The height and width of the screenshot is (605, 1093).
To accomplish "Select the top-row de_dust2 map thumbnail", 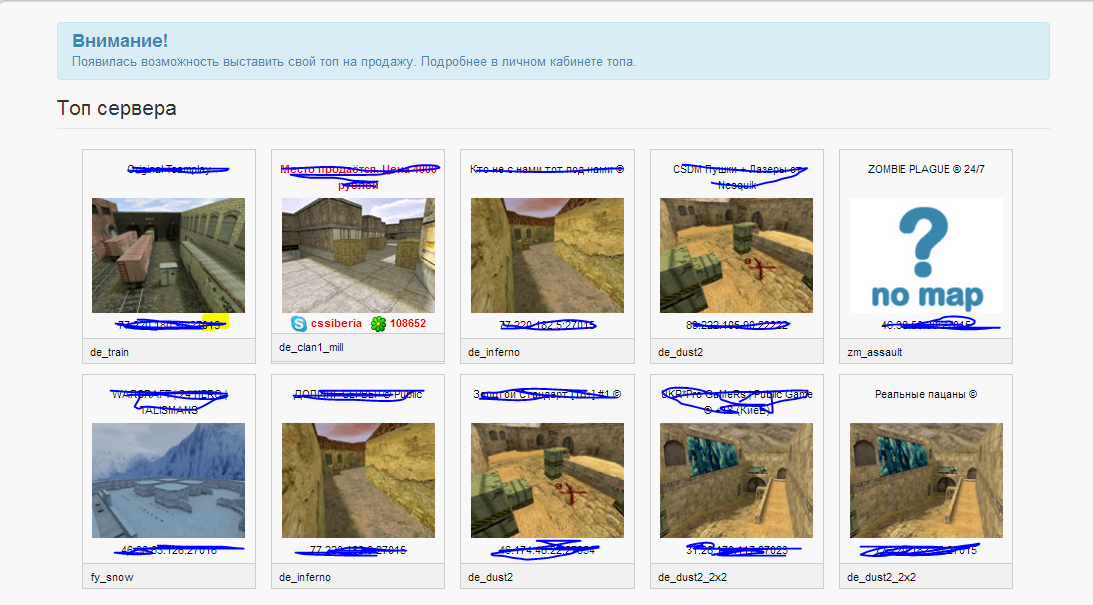I will 737,255.
